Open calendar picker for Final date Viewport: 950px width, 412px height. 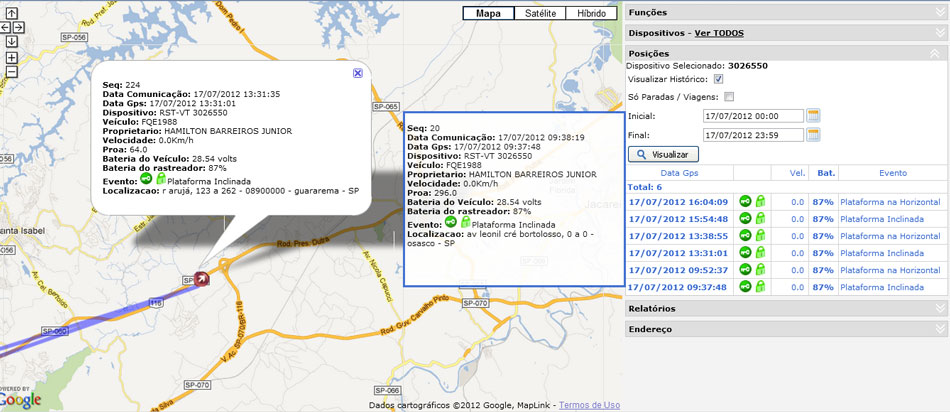coord(813,135)
